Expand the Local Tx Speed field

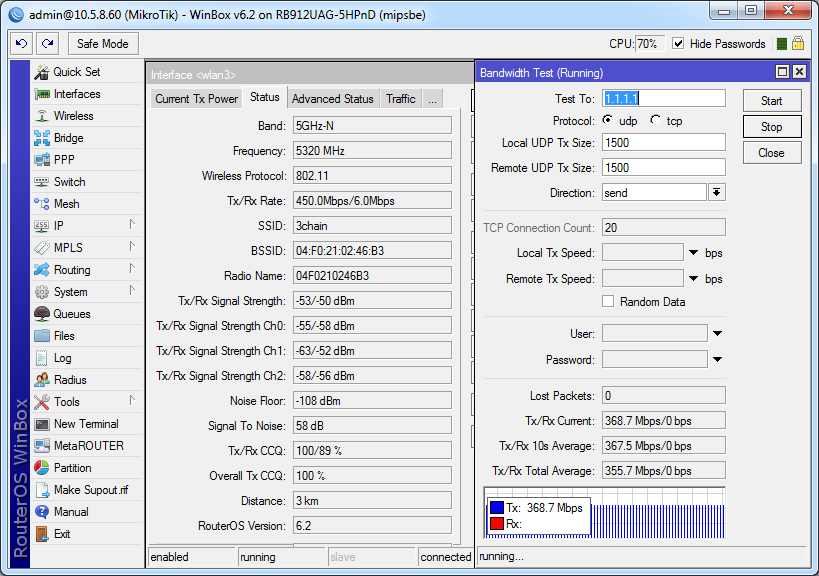(x=693, y=253)
